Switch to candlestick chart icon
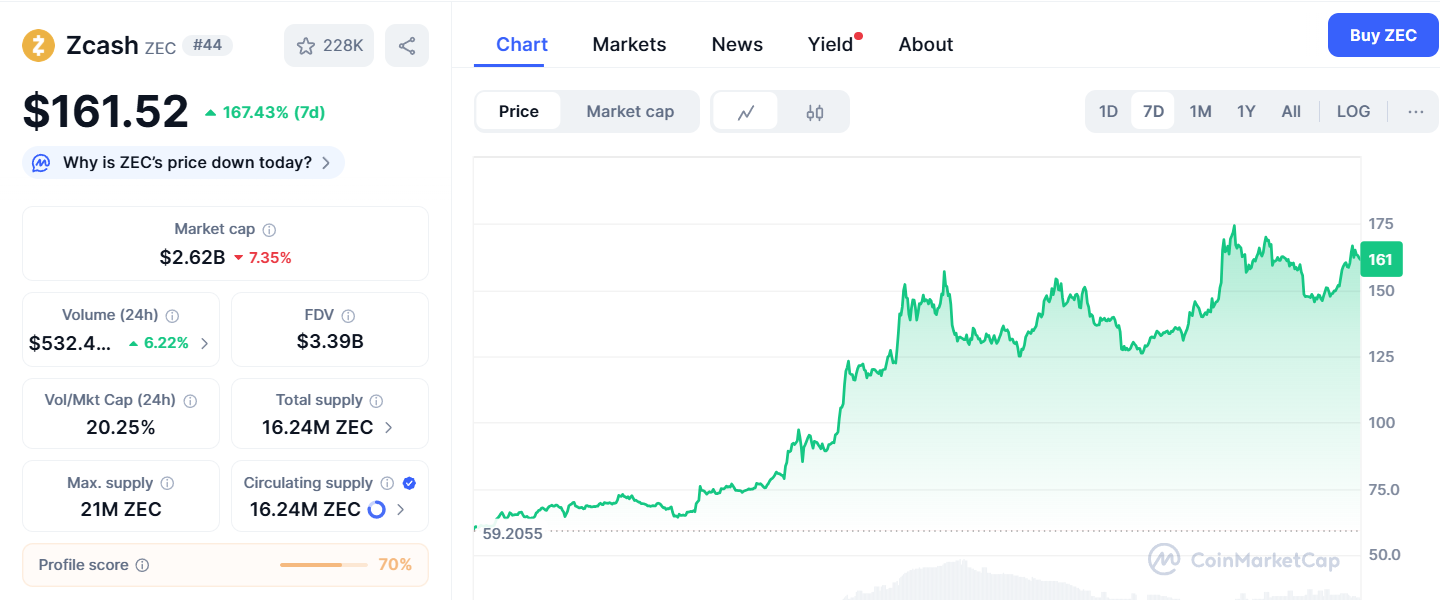1440x600 pixels. click(x=814, y=112)
